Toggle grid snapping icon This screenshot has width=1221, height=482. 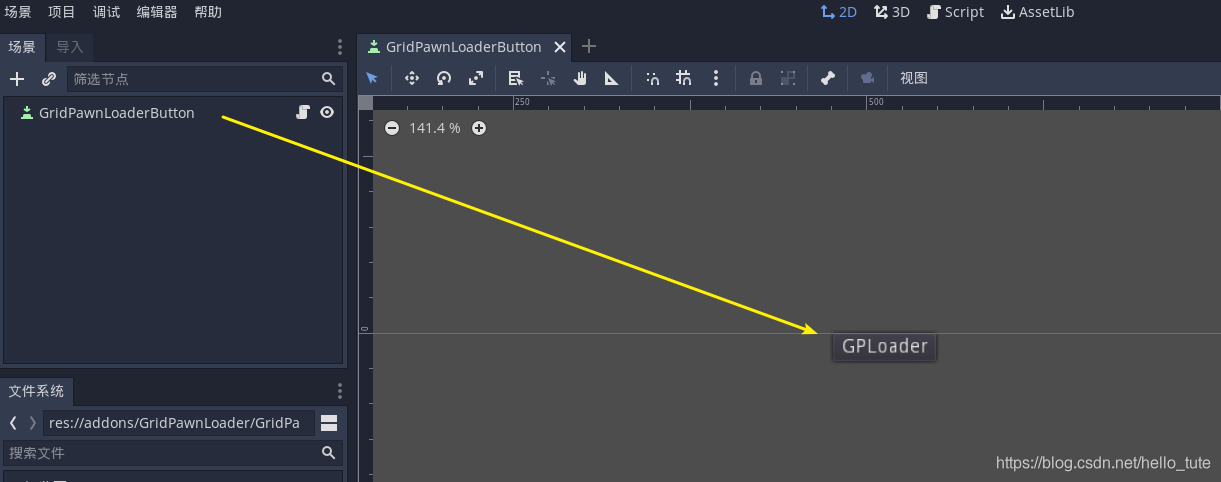[x=684, y=78]
